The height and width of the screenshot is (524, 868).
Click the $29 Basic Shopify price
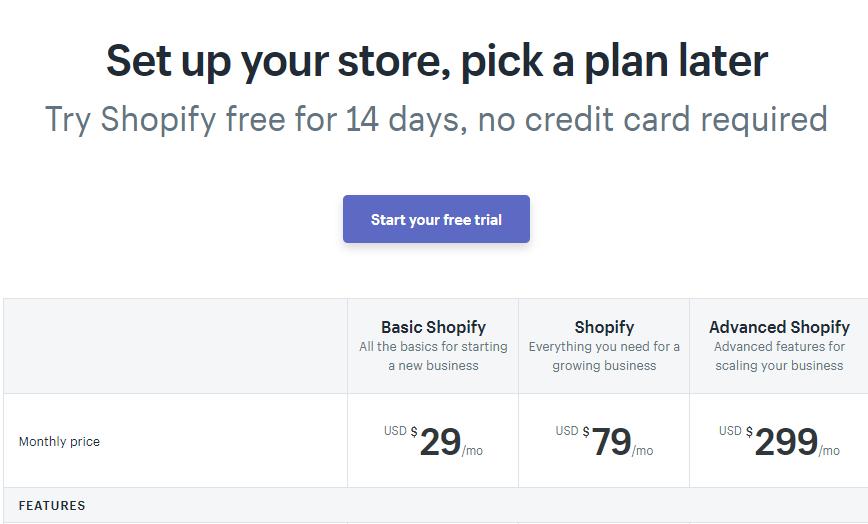440,441
